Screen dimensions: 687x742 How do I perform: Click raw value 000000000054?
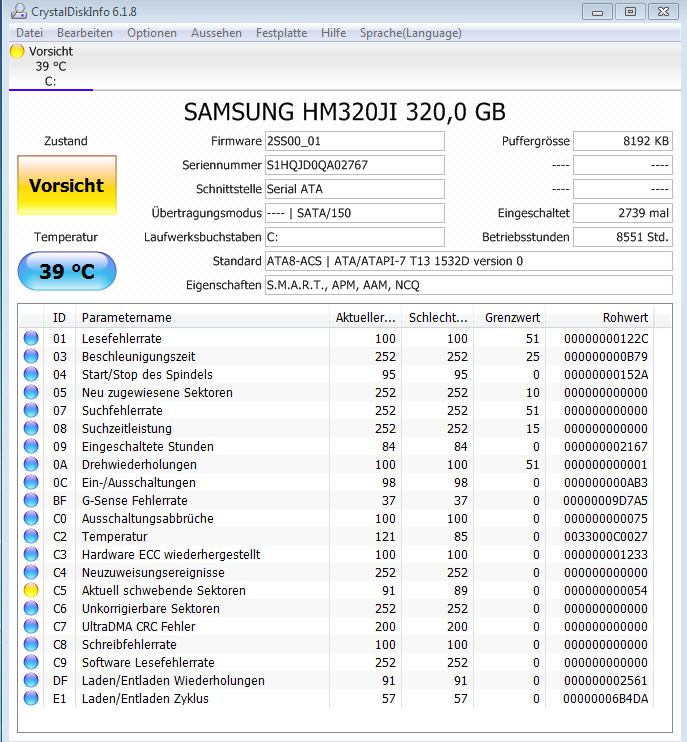point(606,591)
